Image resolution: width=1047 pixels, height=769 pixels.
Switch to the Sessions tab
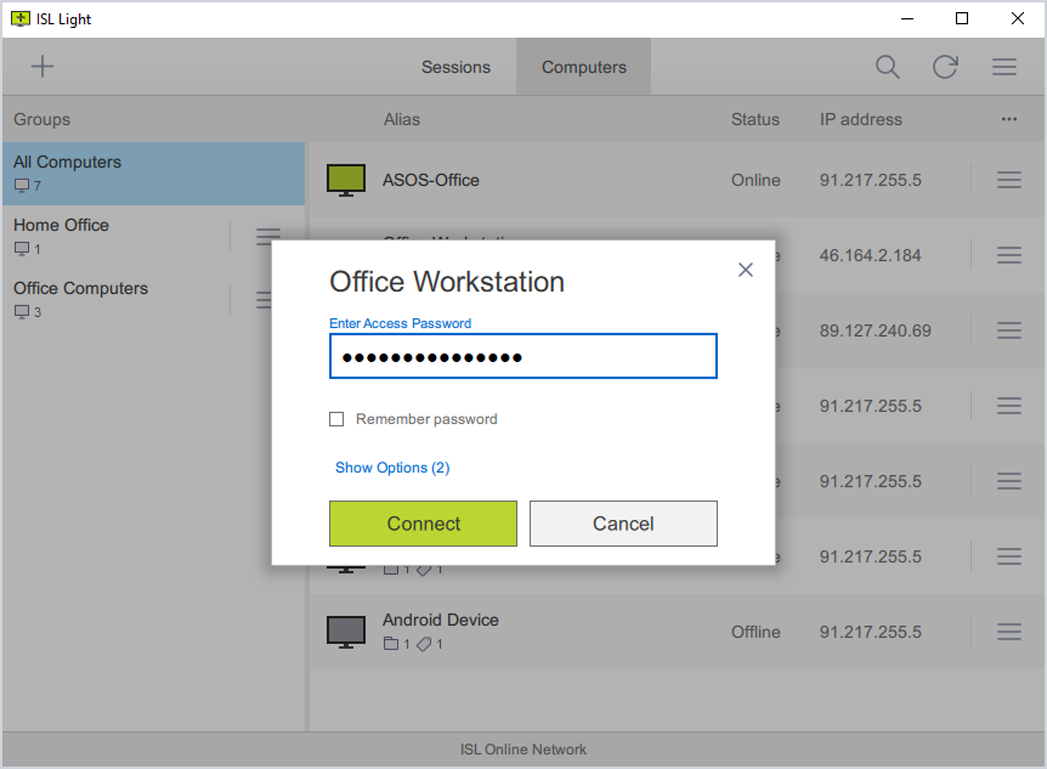point(456,67)
